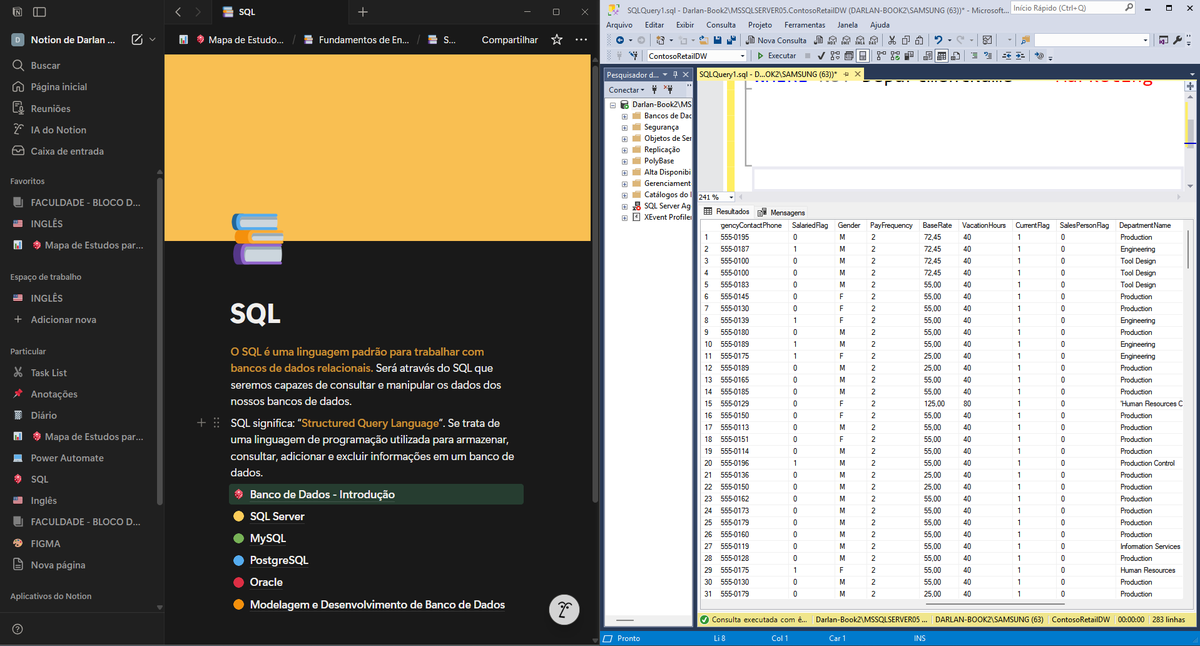Open a new Notion tab with plus
This screenshot has height=646, width=1200.
(x=363, y=12)
